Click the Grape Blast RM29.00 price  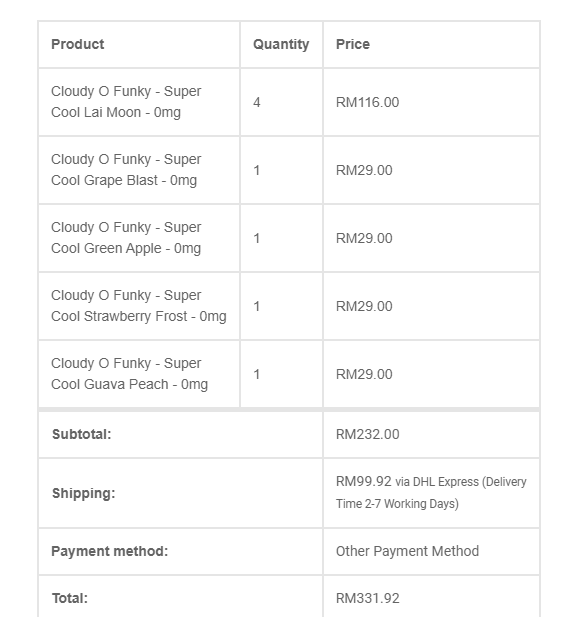point(364,170)
